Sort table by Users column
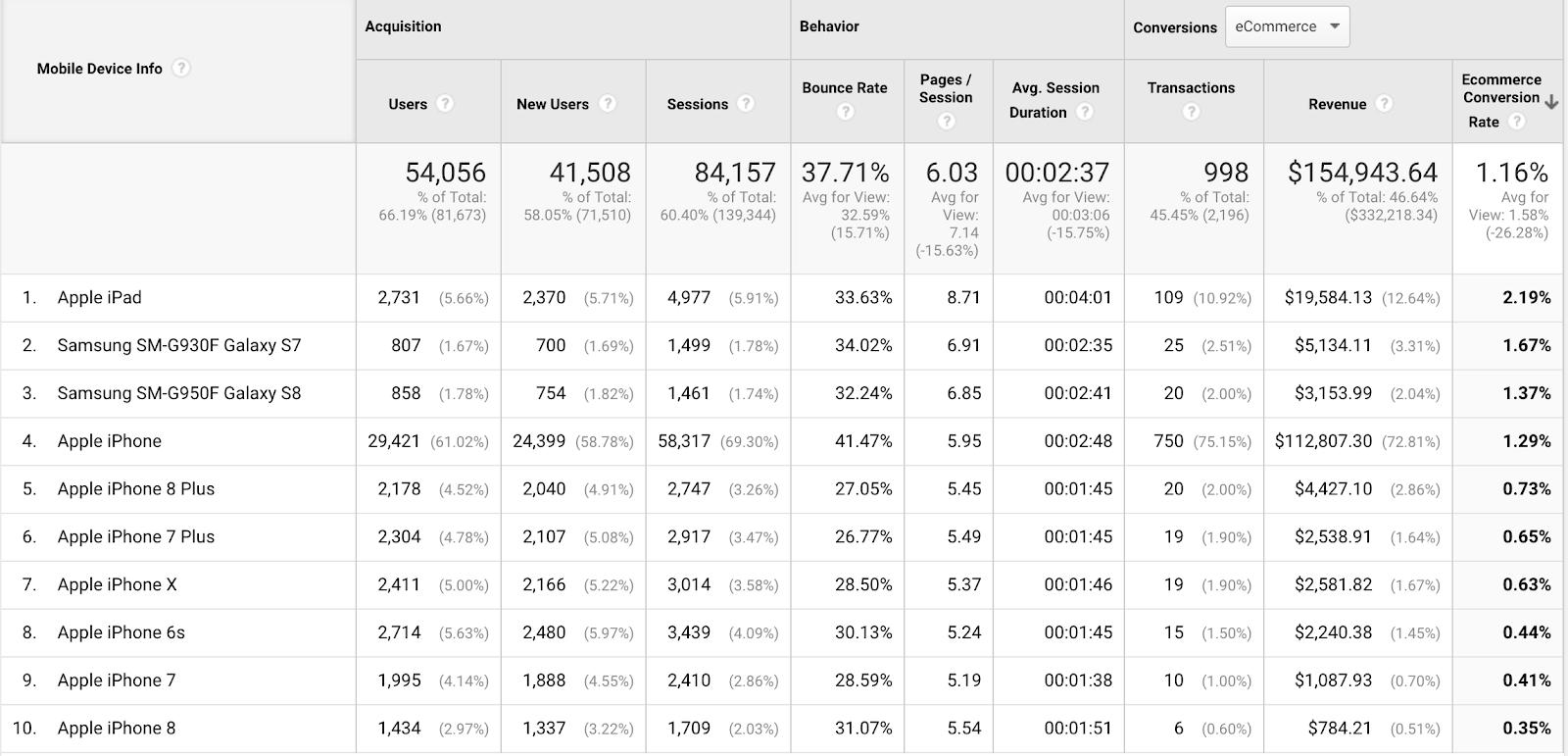Screen dimensions: 1568x756 click(408, 104)
